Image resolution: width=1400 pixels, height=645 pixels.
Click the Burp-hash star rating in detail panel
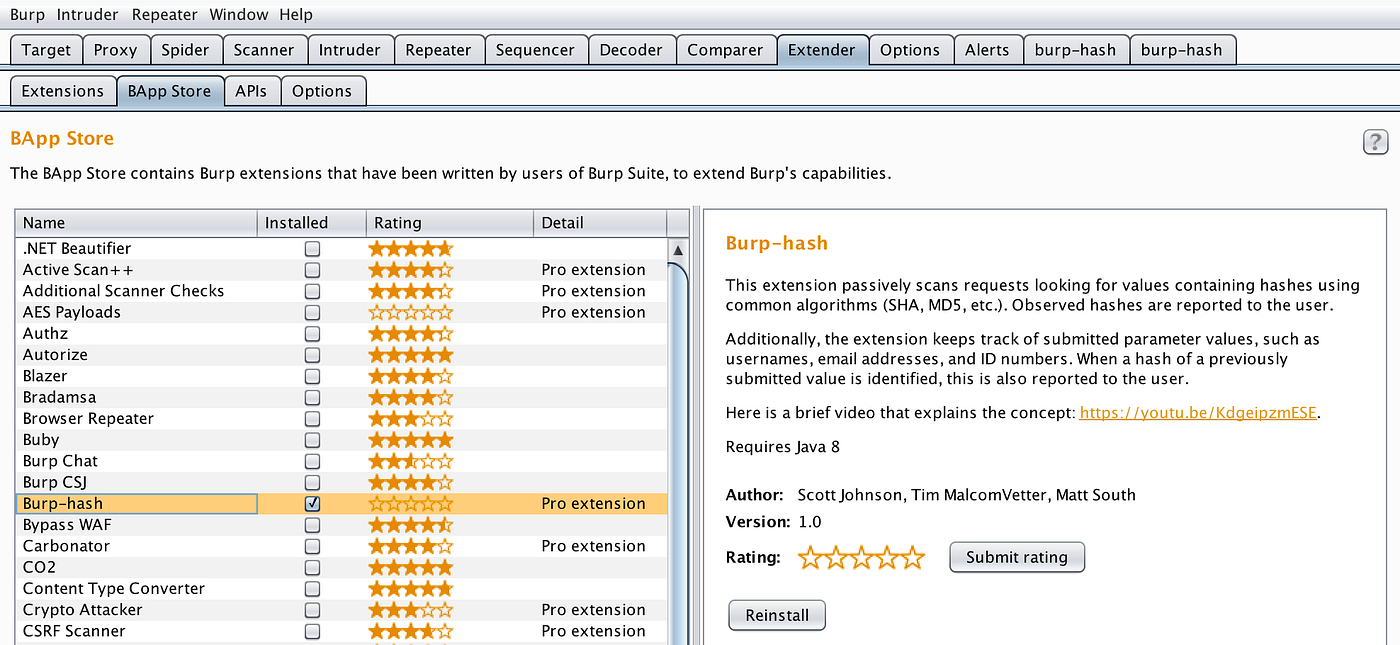862,558
